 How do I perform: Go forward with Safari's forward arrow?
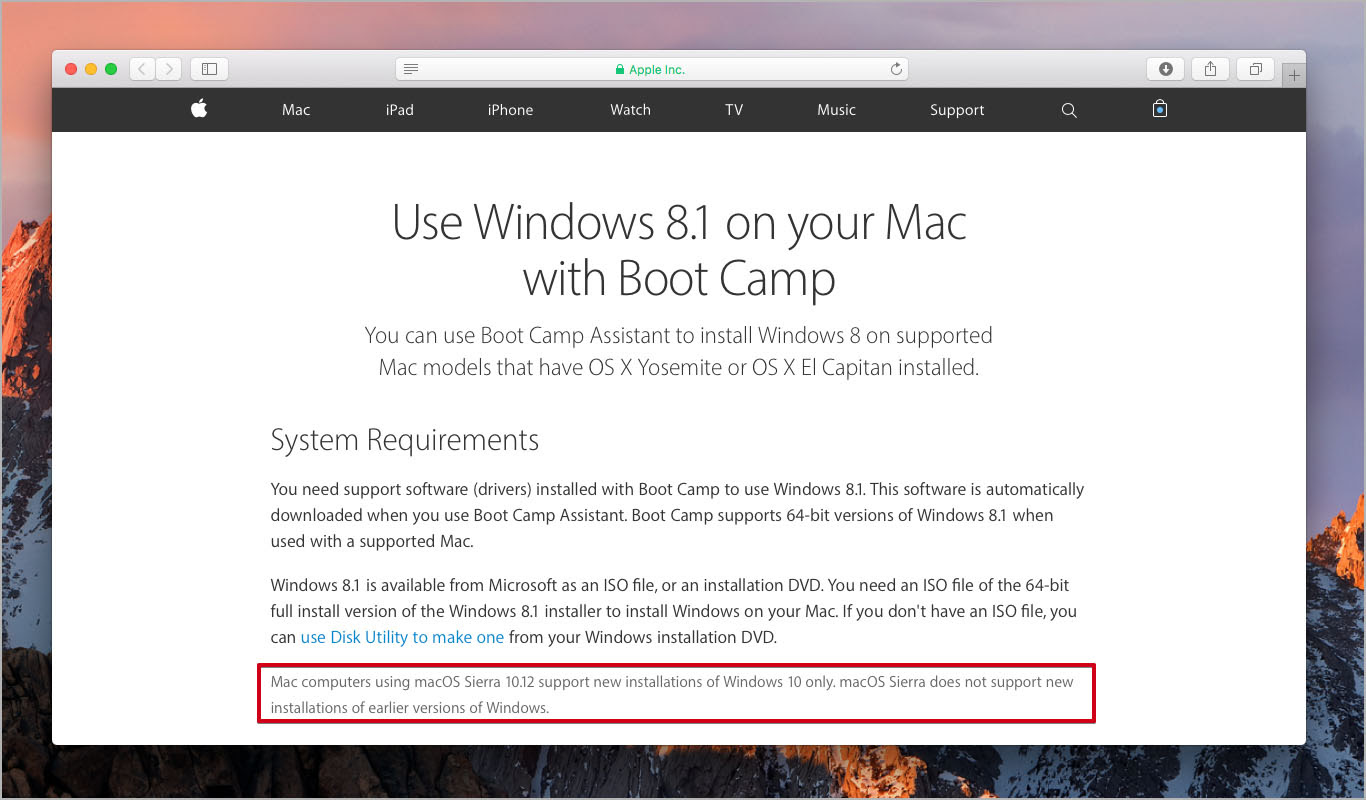(x=169, y=69)
